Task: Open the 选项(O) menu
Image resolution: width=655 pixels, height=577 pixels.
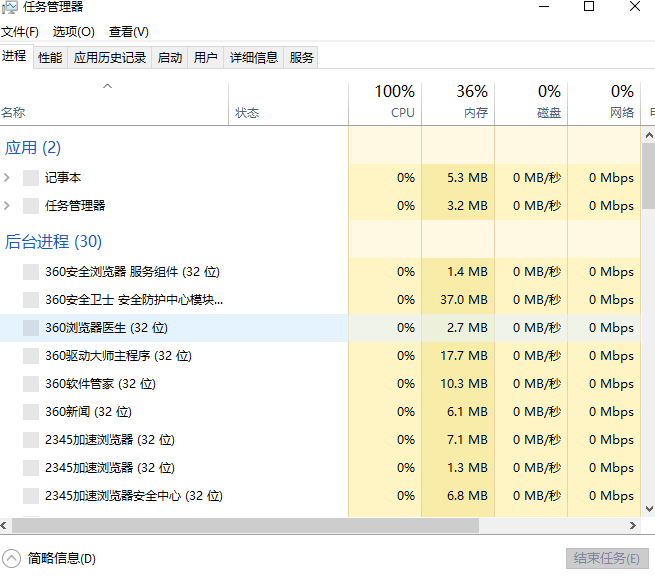Action: pos(74,32)
